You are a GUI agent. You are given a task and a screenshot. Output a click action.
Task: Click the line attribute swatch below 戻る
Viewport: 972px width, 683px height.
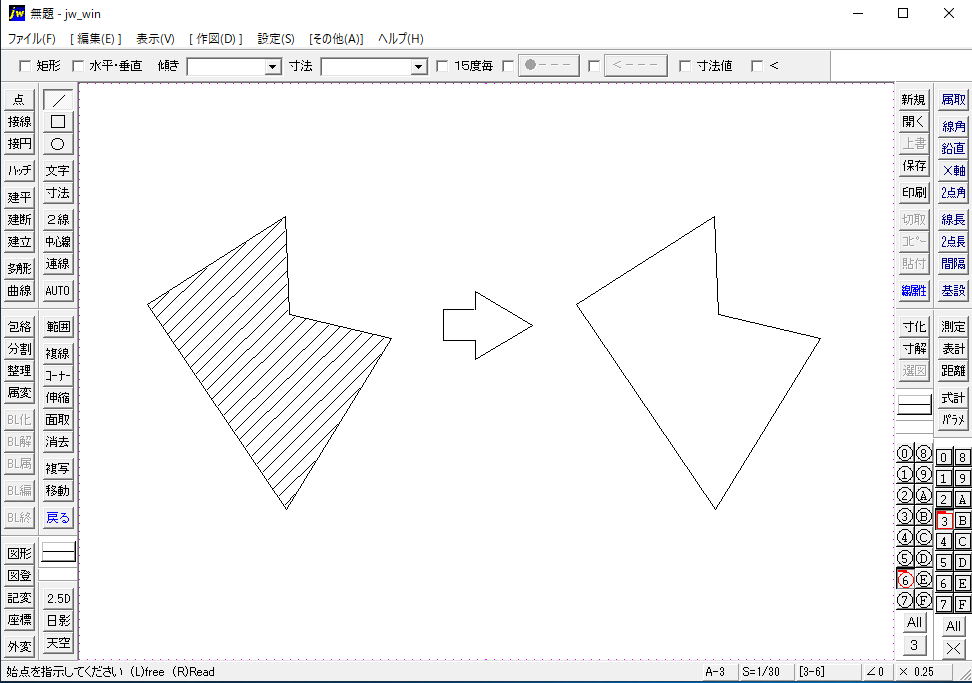(x=58, y=552)
